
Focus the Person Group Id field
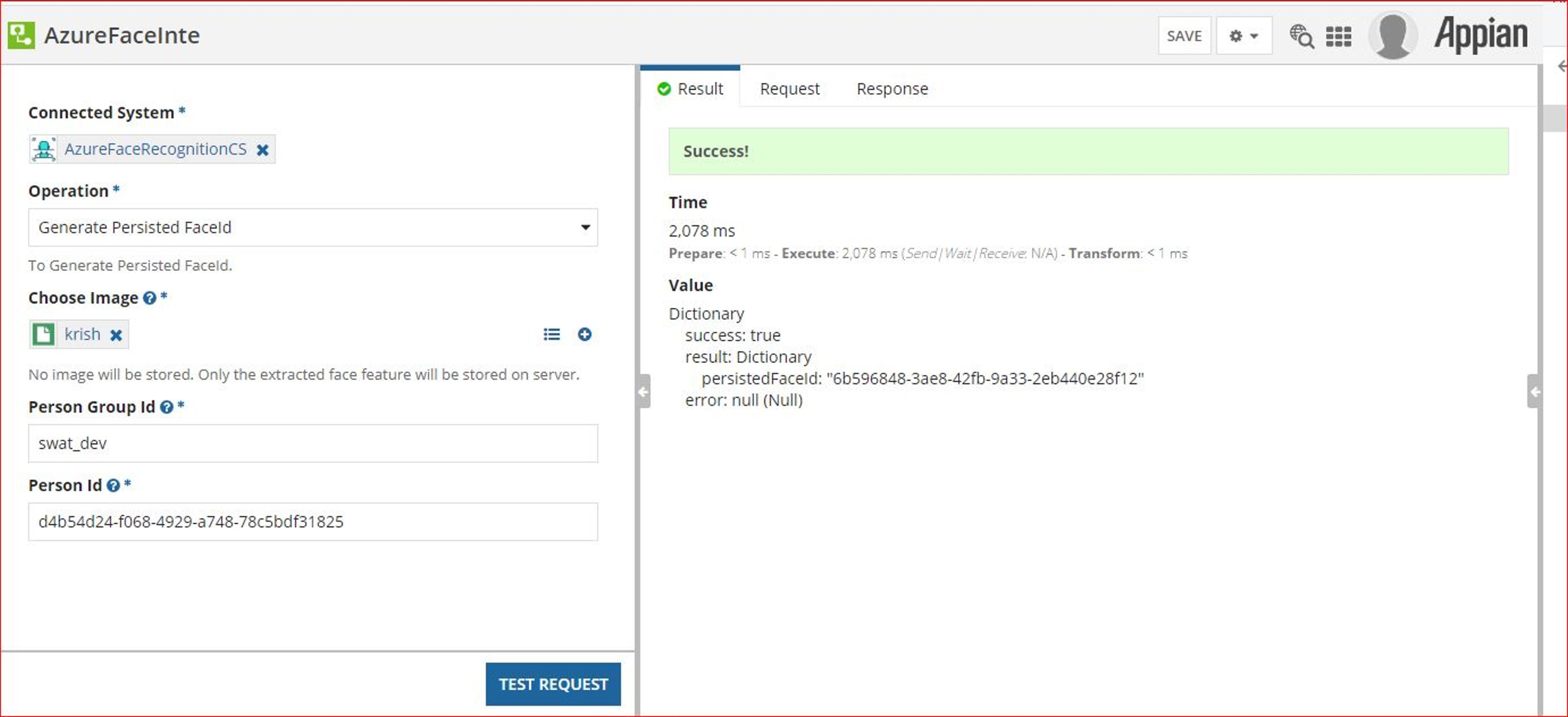point(313,444)
